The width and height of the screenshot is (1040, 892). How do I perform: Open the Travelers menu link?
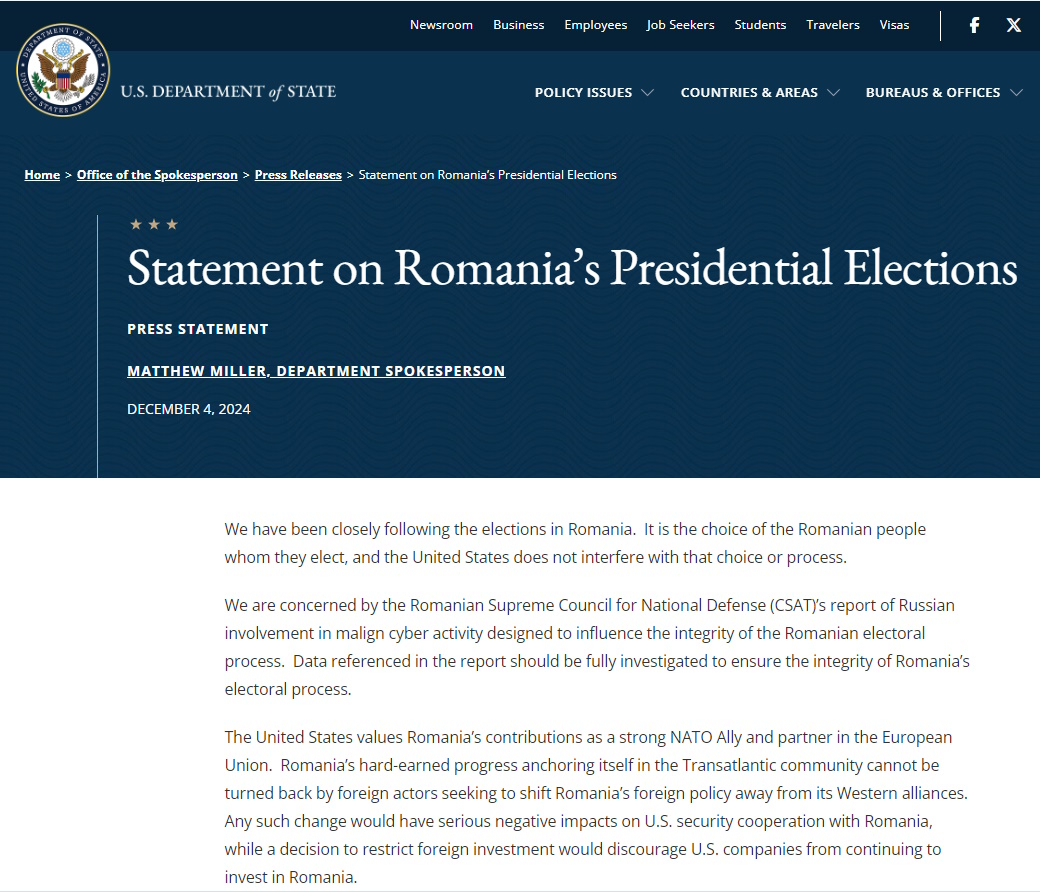click(x=832, y=25)
